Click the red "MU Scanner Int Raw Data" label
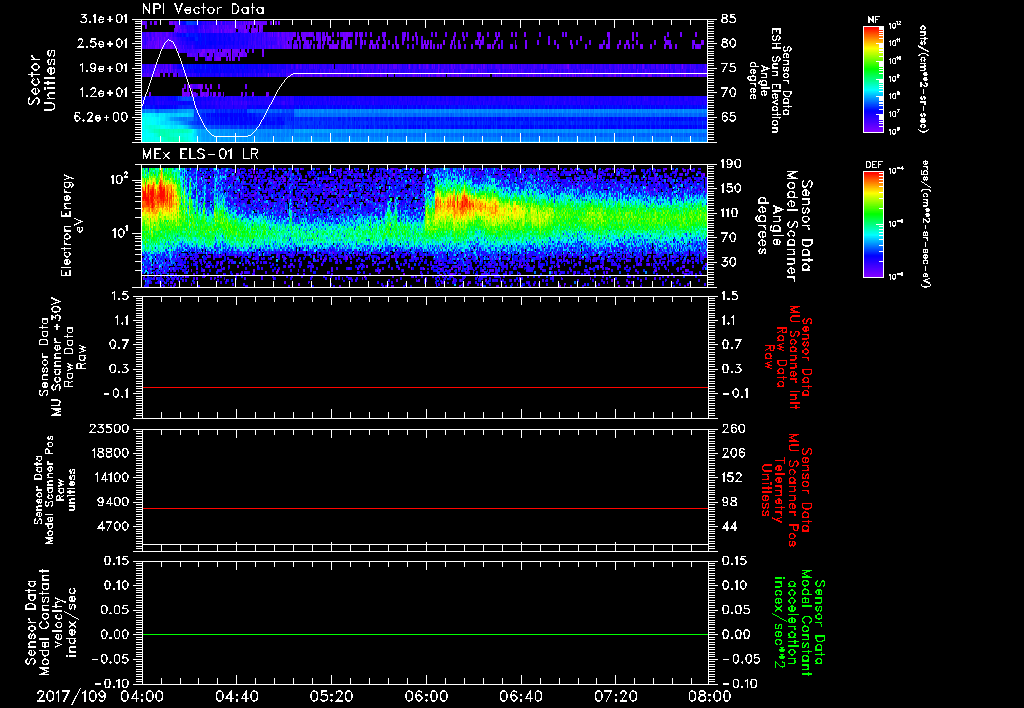This screenshot has height=708, width=1024. point(788,357)
